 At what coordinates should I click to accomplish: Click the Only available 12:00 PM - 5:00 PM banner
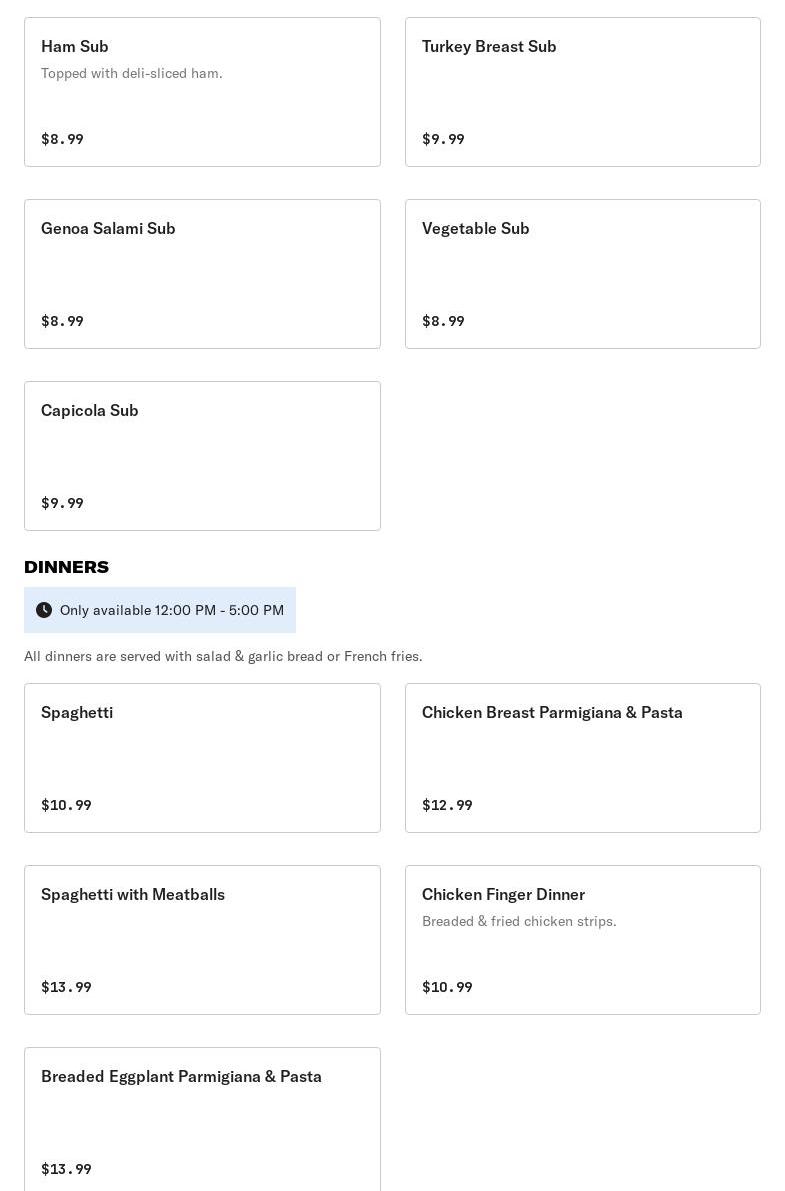tap(160, 610)
